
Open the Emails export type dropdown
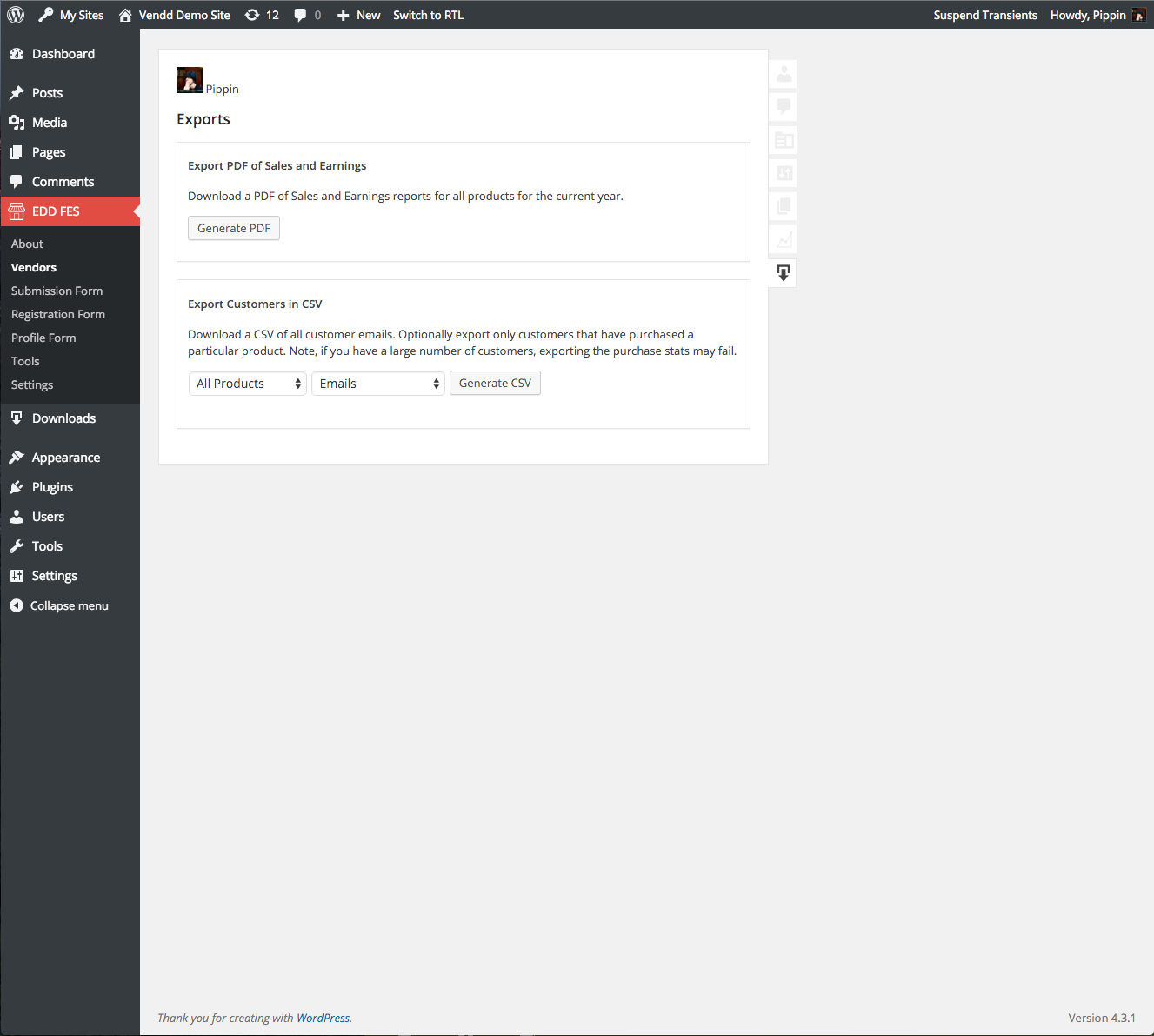click(377, 383)
